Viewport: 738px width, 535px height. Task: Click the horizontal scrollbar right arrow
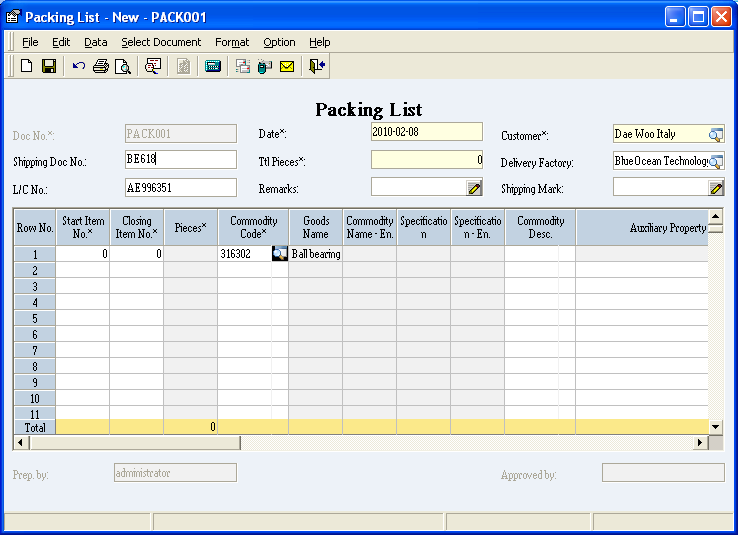coord(700,442)
